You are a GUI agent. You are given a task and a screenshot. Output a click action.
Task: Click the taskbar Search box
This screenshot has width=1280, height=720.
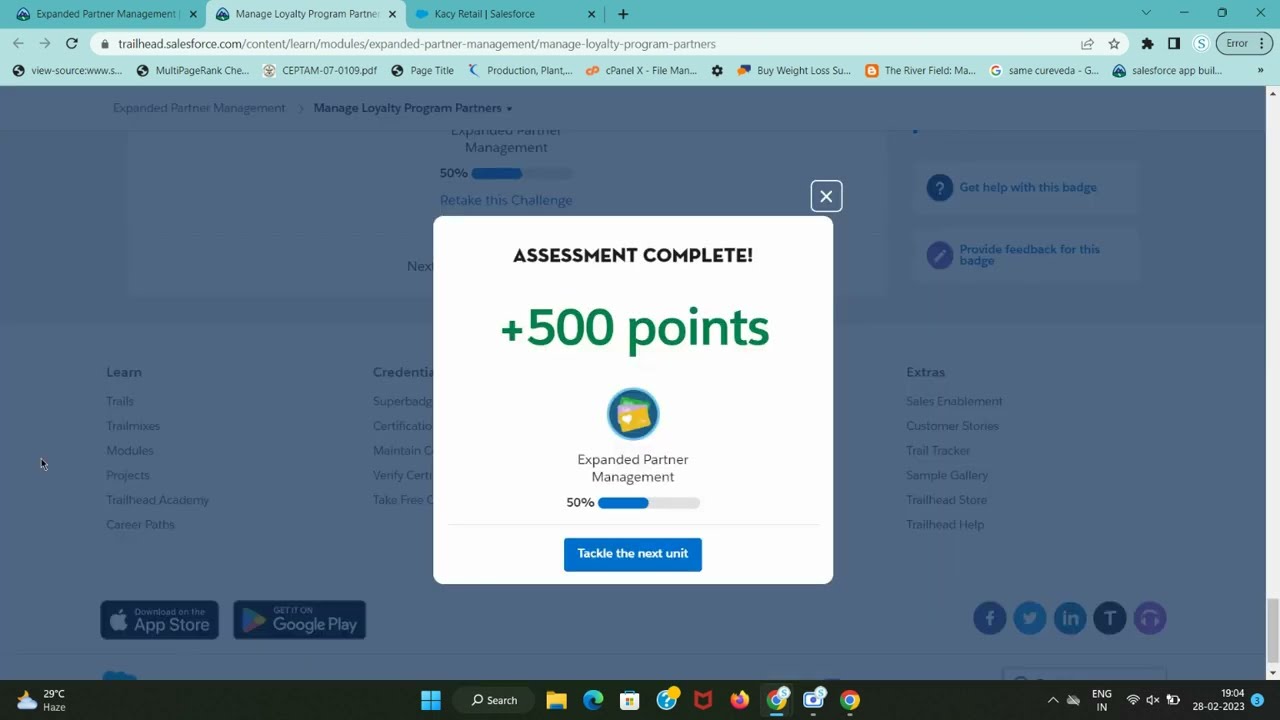coord(495,700)
